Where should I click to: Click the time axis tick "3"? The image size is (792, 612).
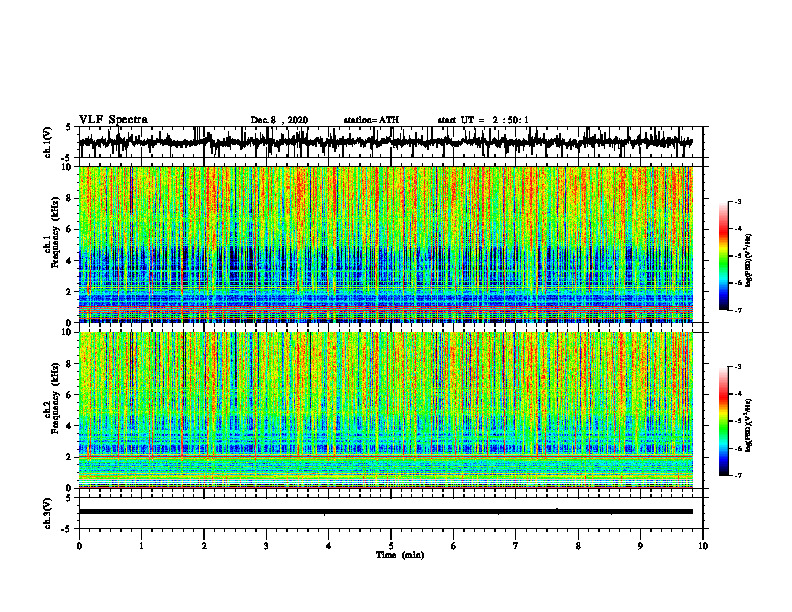tap(266, 546)
